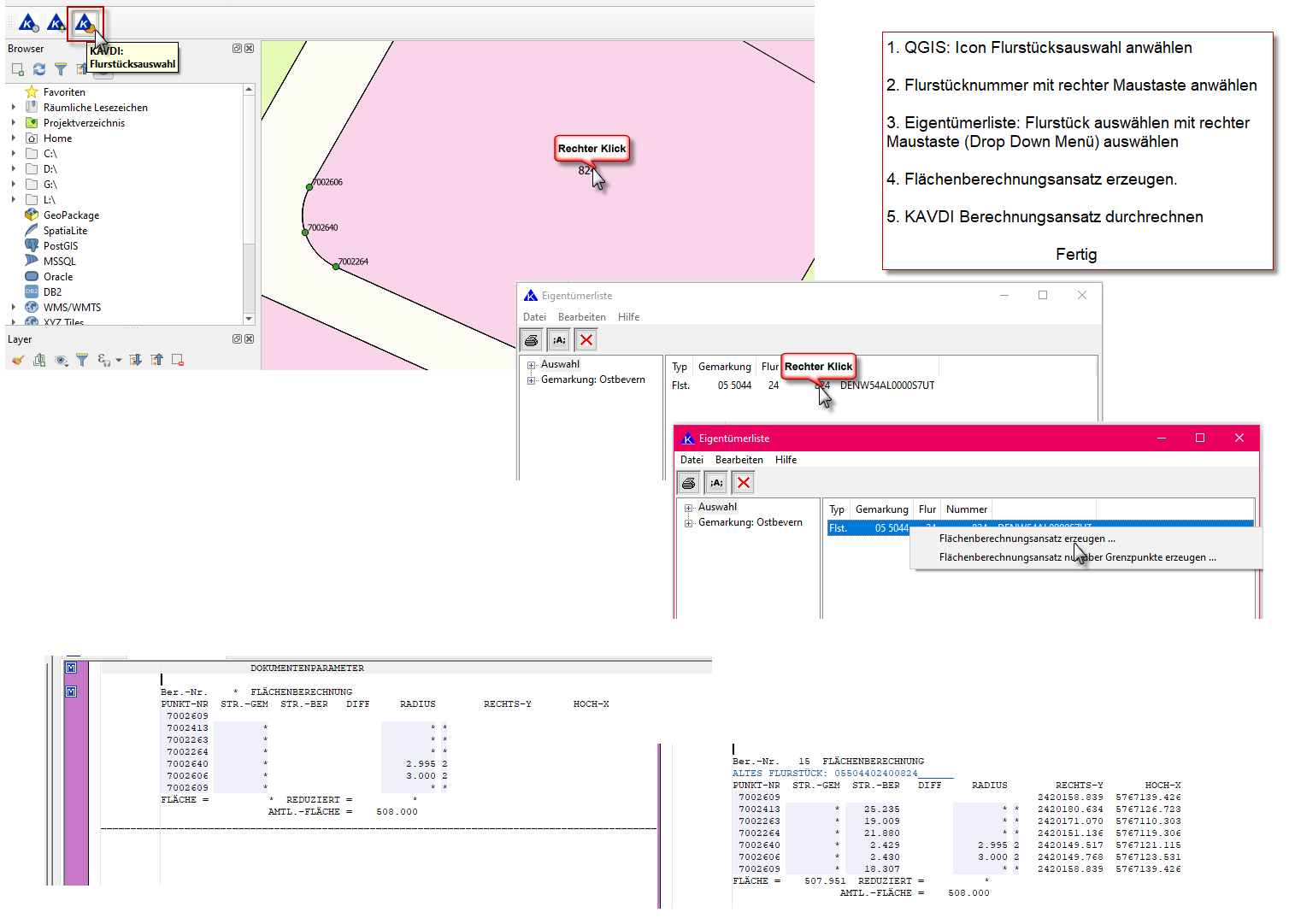Toggle the M marker beside DOKUMENTENPARAMETER
1289x924 pixels.
coord(71,668)
